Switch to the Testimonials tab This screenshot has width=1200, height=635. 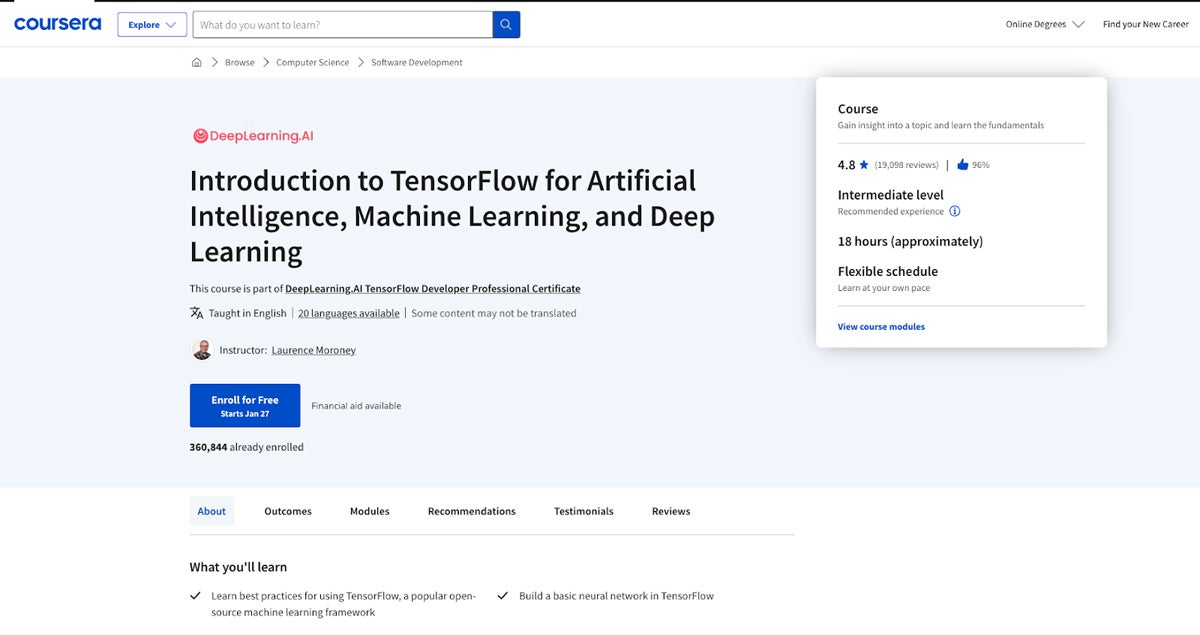584,511
